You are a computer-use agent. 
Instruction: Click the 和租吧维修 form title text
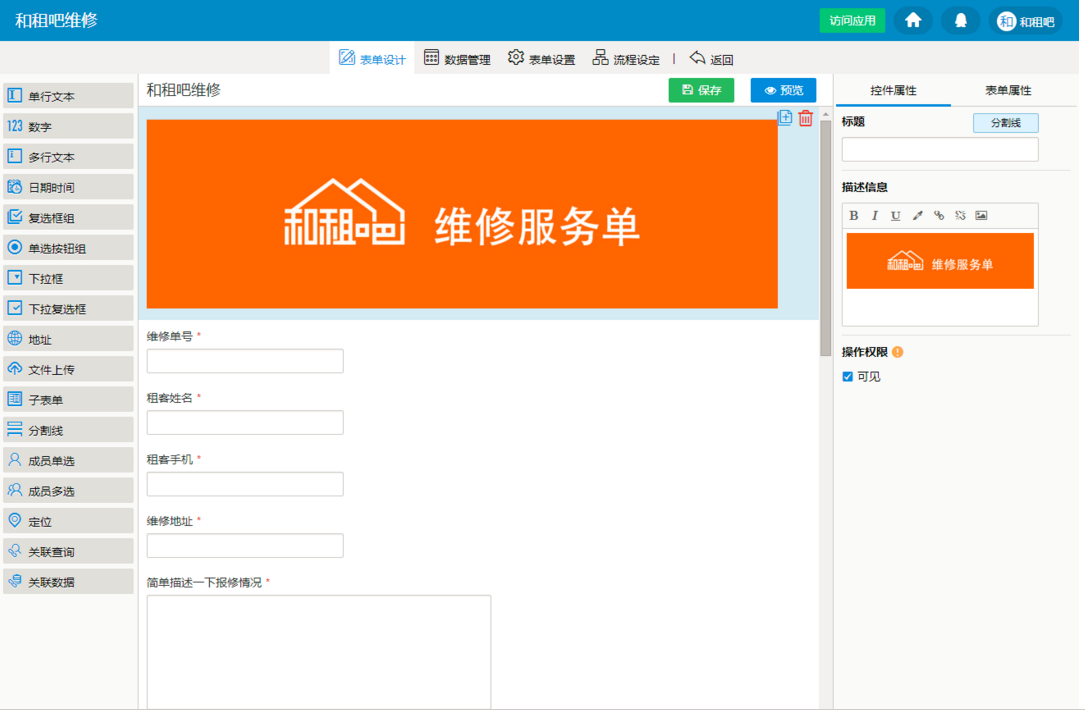(183, 90)
